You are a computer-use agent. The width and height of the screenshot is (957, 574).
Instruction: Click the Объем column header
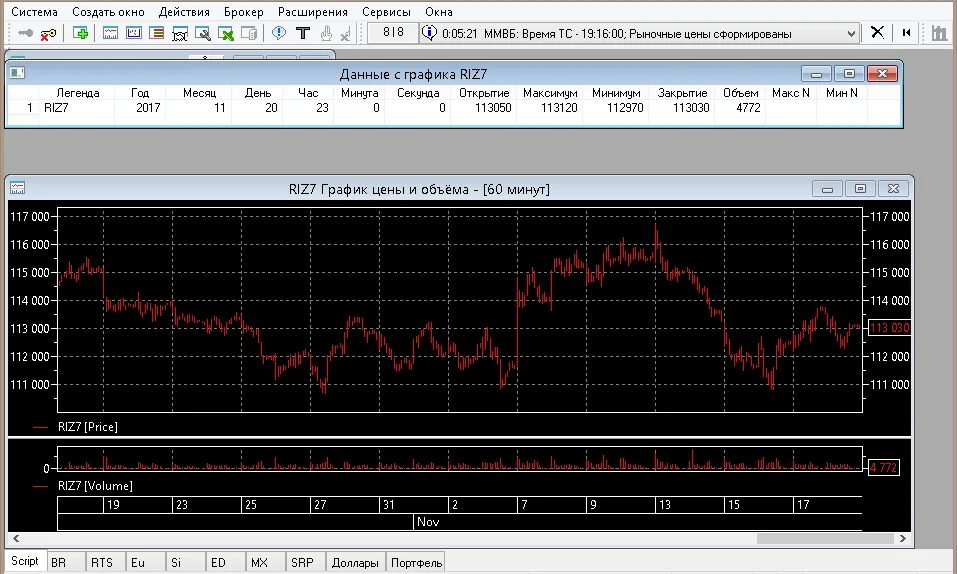[740, 93]
